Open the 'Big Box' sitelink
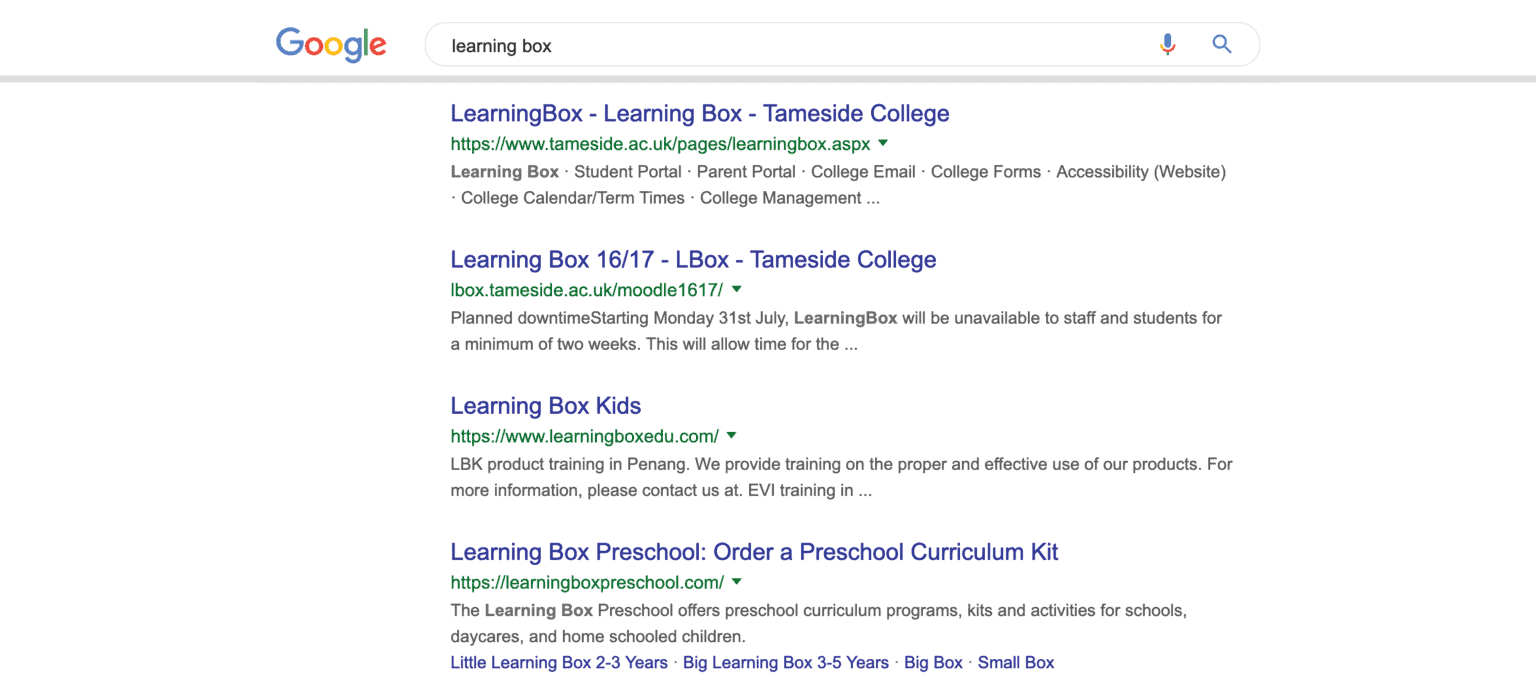1536x697 pixels. pos(933,663)
